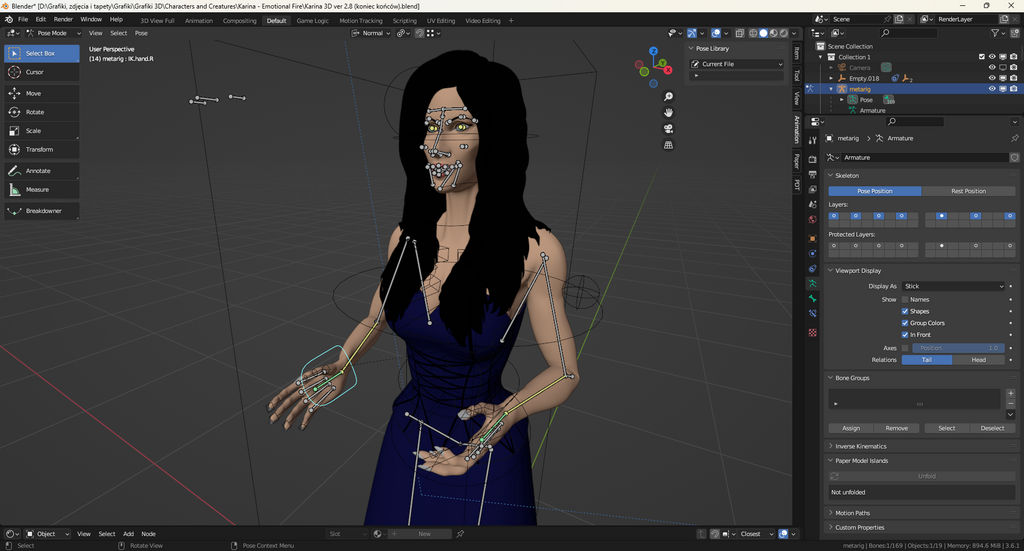Click the zoom magnifier viewport icon
This screenshot has height=551, width=1024.
click(668, 97)
